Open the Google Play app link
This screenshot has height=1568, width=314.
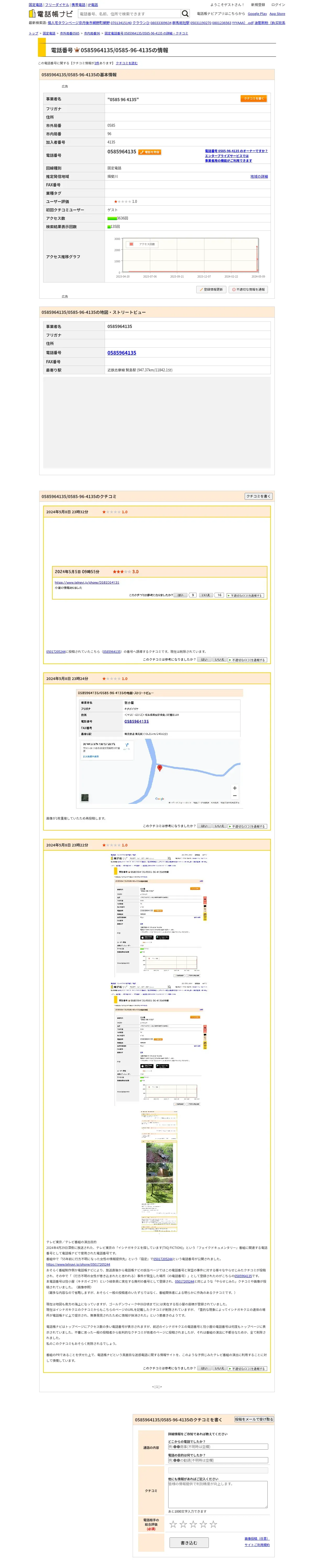(x=257, y=13)
